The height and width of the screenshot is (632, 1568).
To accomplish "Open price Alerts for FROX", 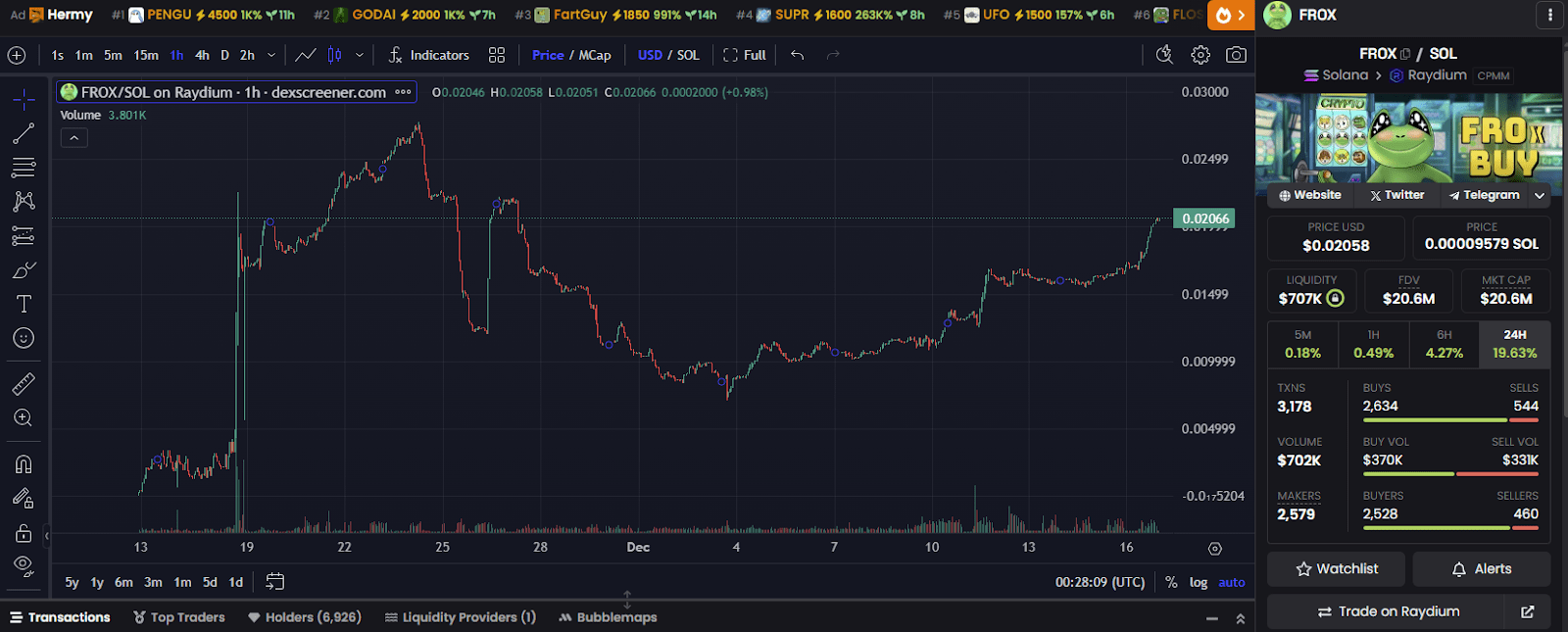I will (x=1482, y=569).
